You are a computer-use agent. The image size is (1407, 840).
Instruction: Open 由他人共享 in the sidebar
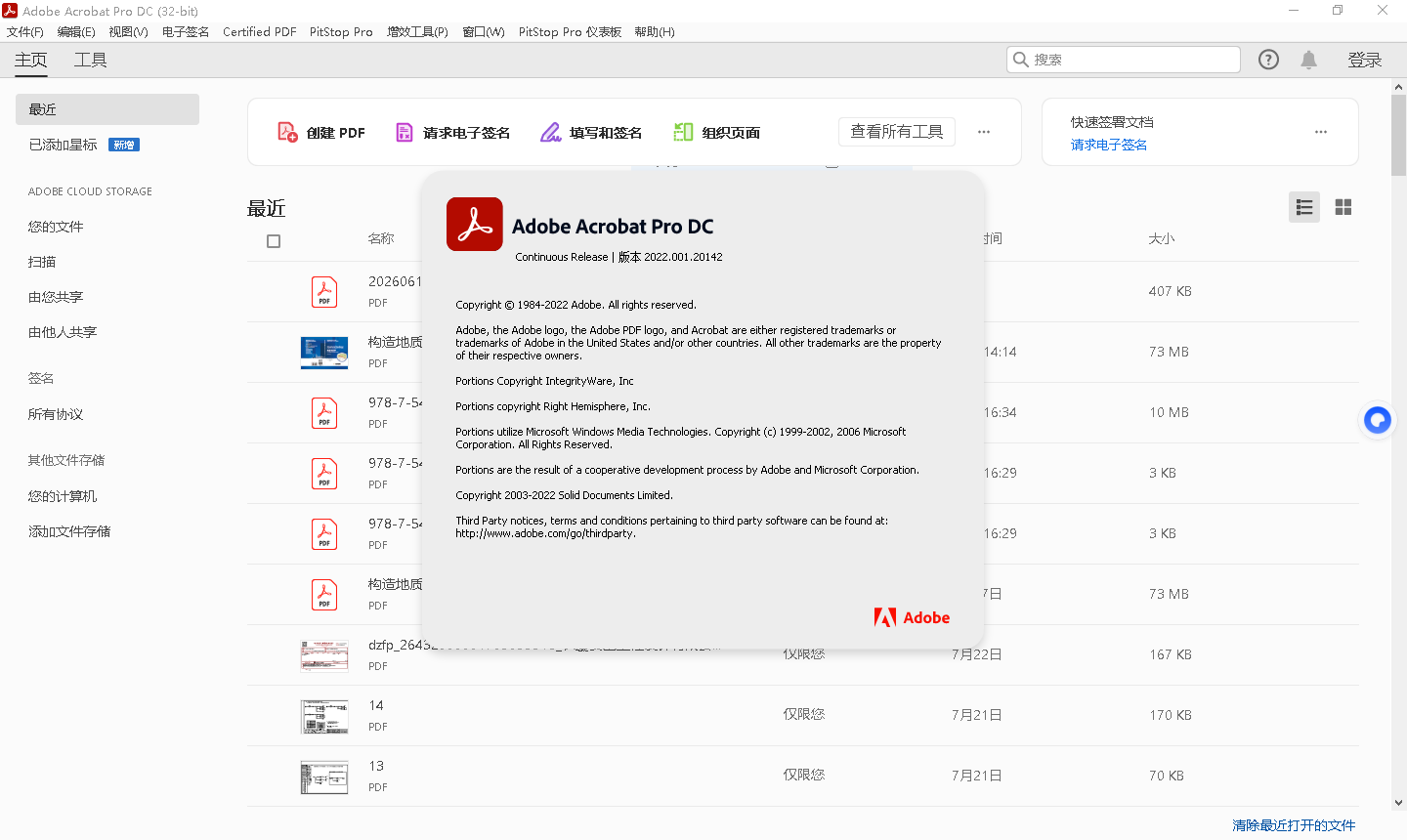pos(63,332)
